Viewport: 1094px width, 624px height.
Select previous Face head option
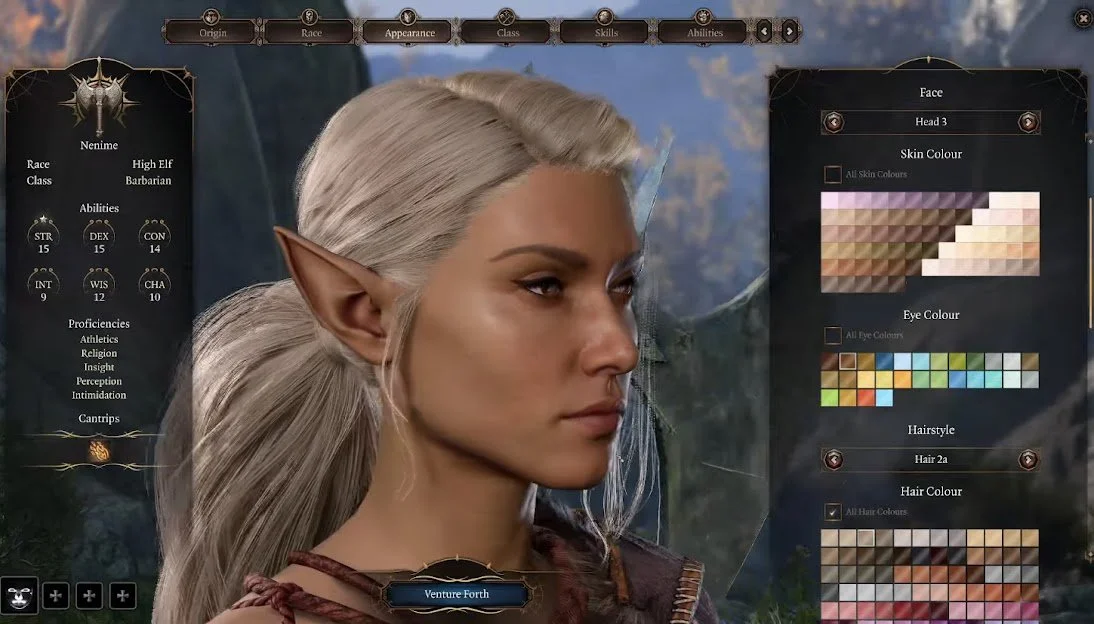click(834, 122)
